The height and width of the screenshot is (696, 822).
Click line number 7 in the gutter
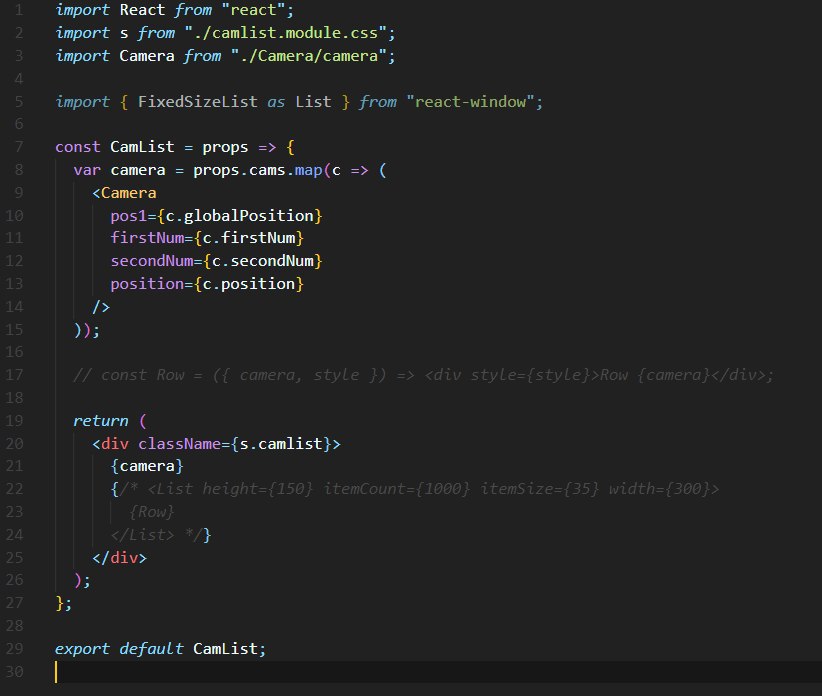tap(19, 147)
